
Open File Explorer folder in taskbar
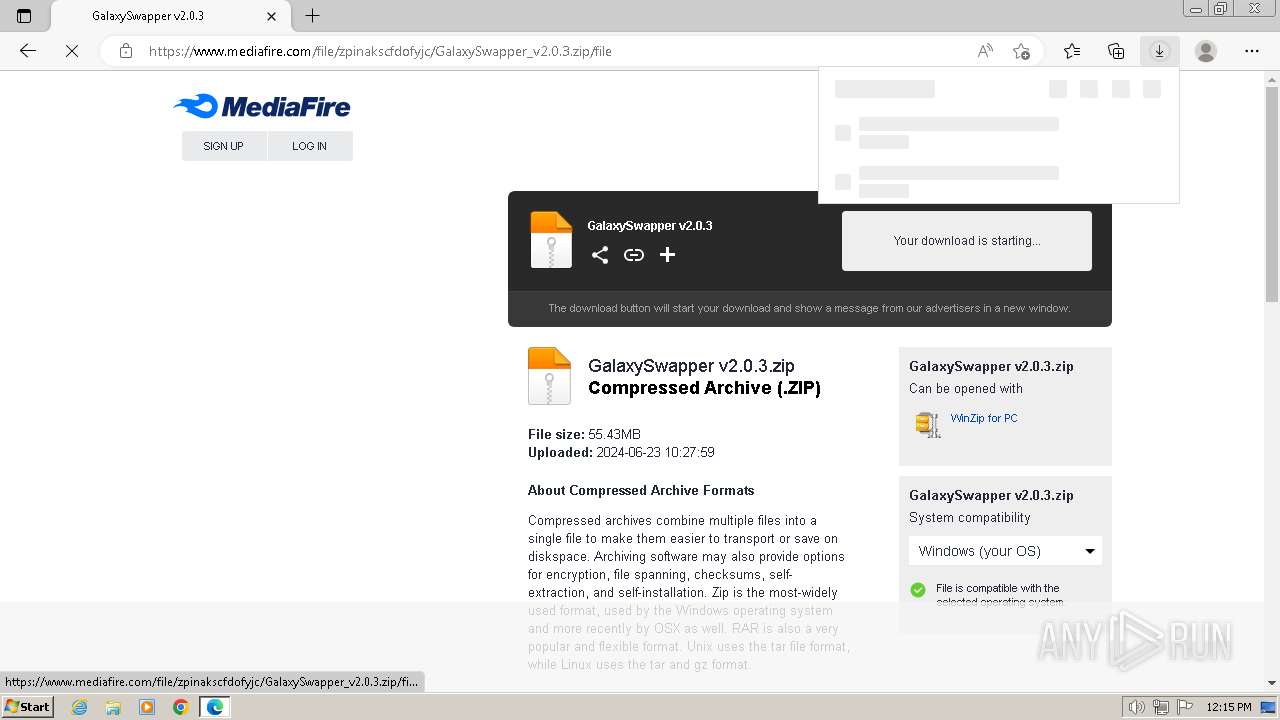(113, 707)
